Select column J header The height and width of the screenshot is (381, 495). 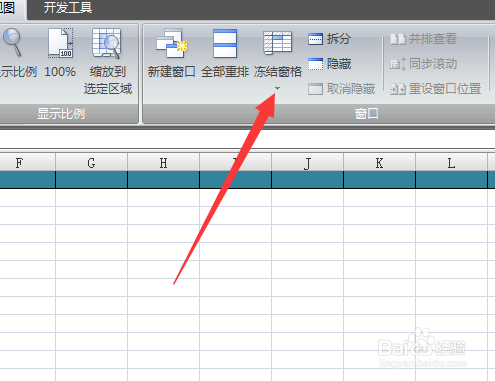point(307,163)
